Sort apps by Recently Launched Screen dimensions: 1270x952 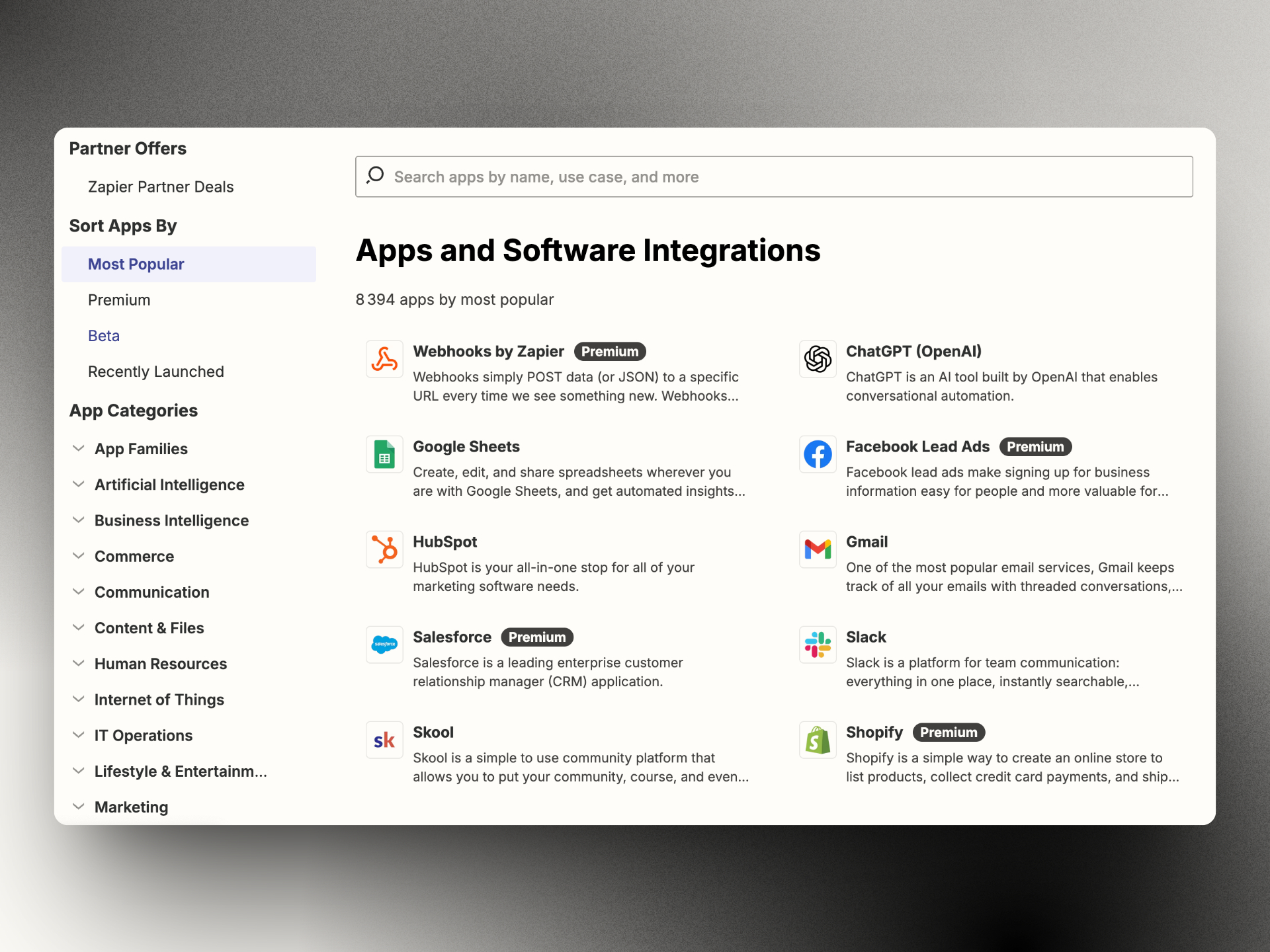156,372
